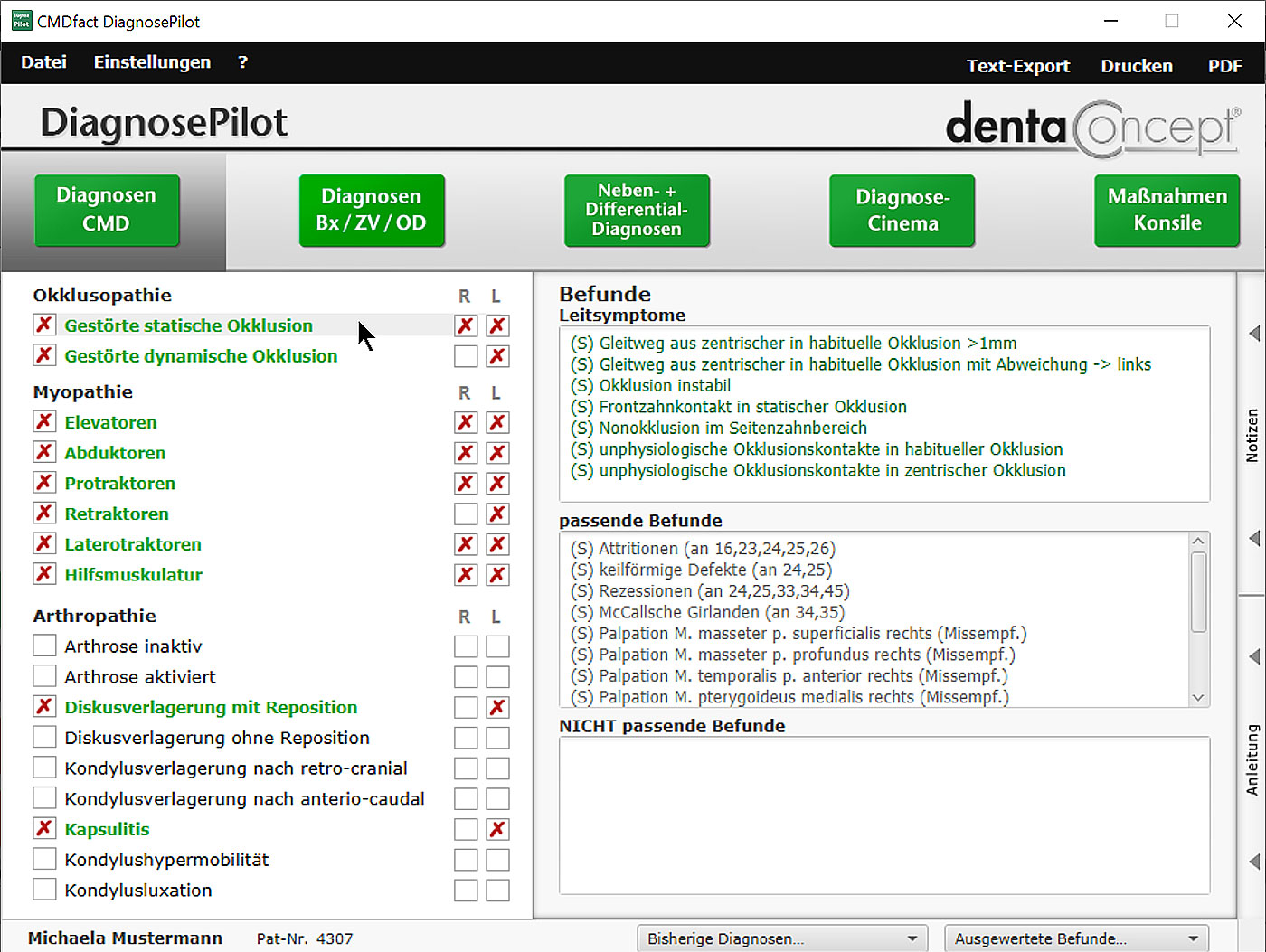Open Diagnosen Bx / ZV / OD
Screen dimensions: 1266x952
[x=372, y=210]
